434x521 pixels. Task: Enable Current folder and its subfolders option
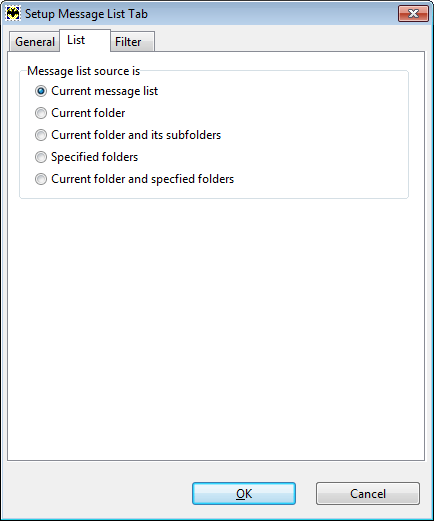41,135
